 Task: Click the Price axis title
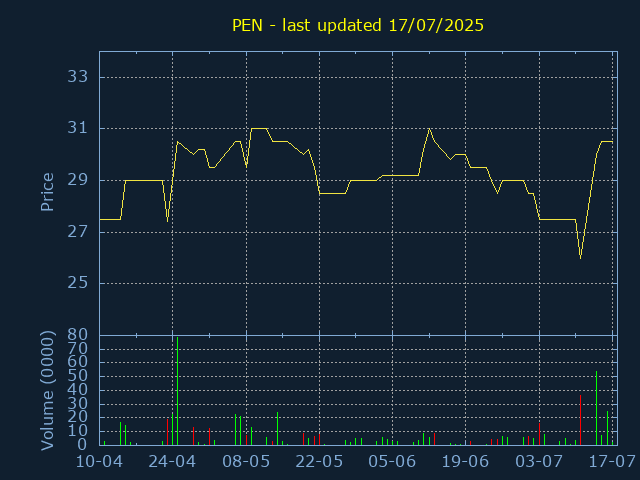click(47, 192)
